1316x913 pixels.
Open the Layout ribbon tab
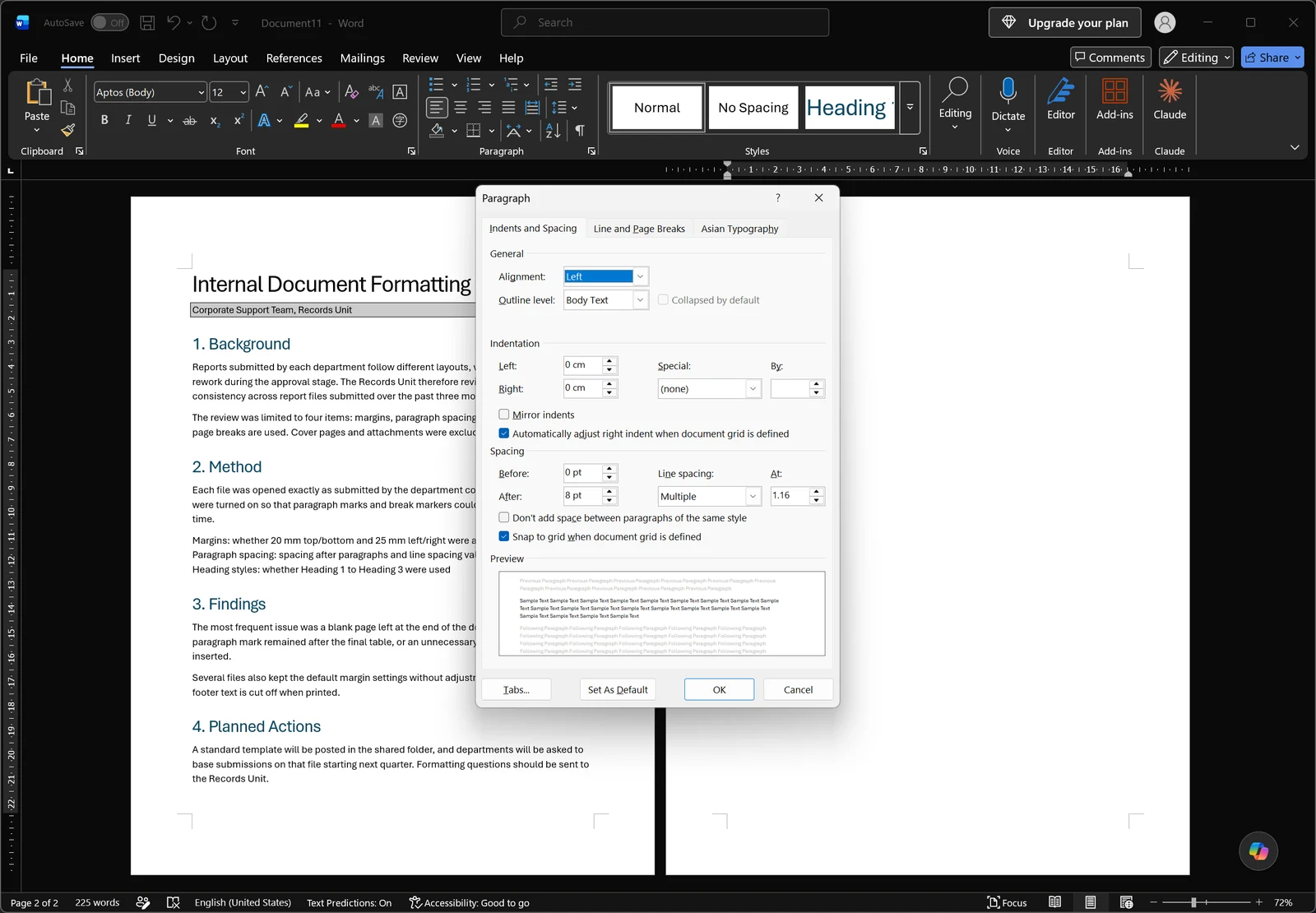[x=230, y=58]
